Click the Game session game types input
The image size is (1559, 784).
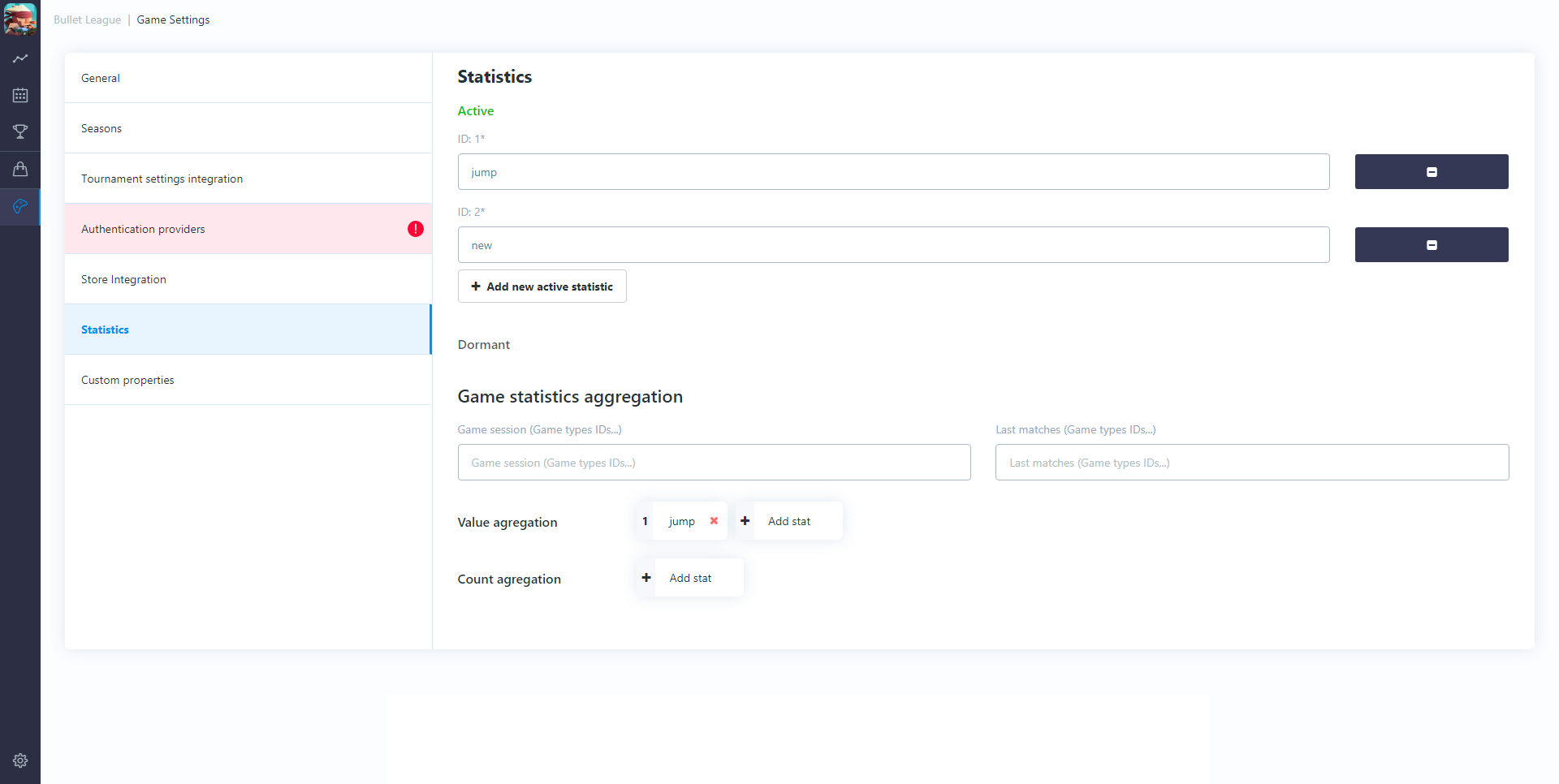714,463
